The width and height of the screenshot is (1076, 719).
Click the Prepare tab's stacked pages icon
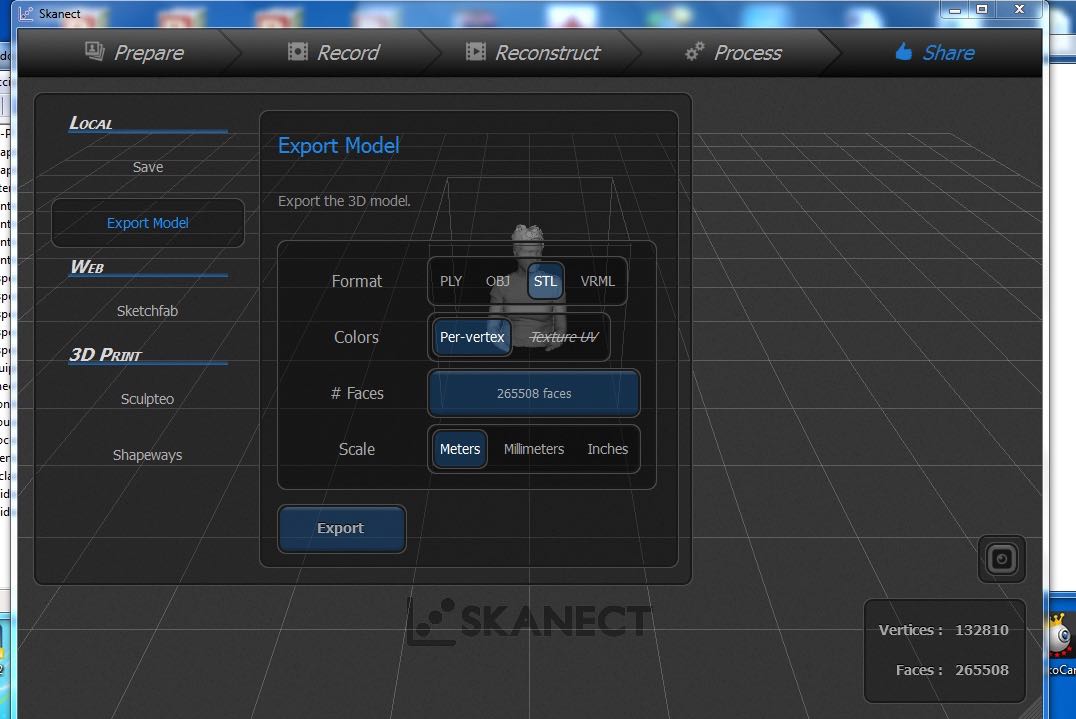point(95,51)
